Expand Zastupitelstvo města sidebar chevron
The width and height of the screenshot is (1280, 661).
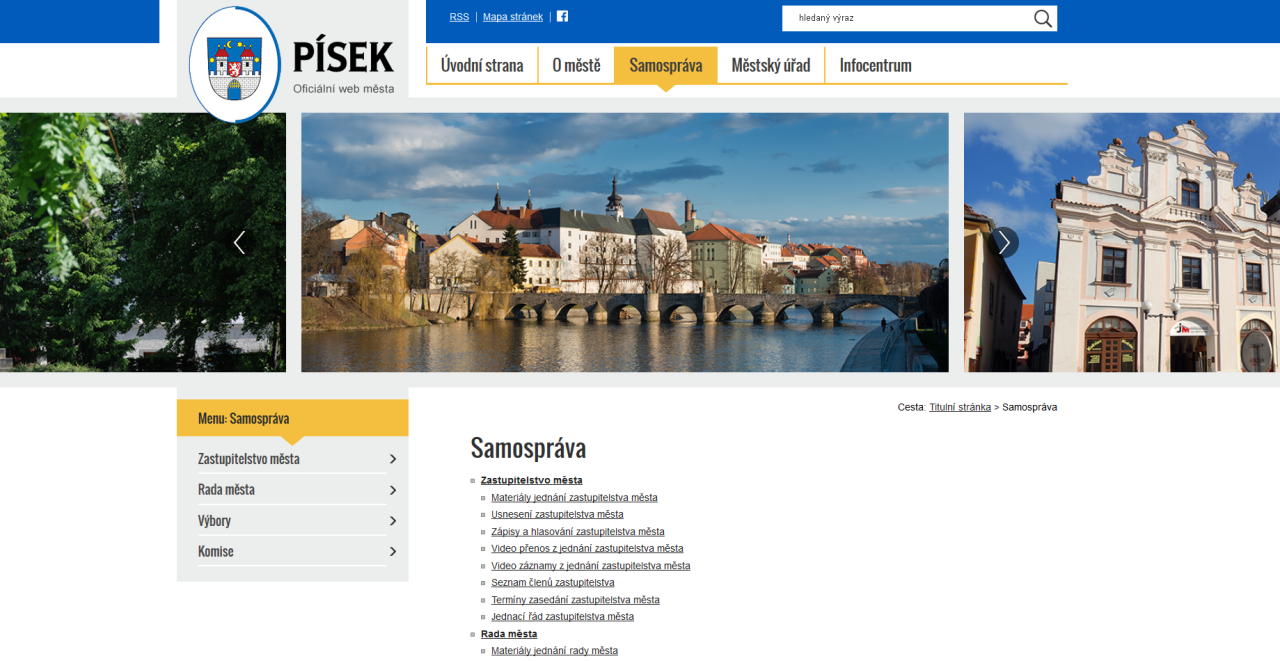click(393, 459)
